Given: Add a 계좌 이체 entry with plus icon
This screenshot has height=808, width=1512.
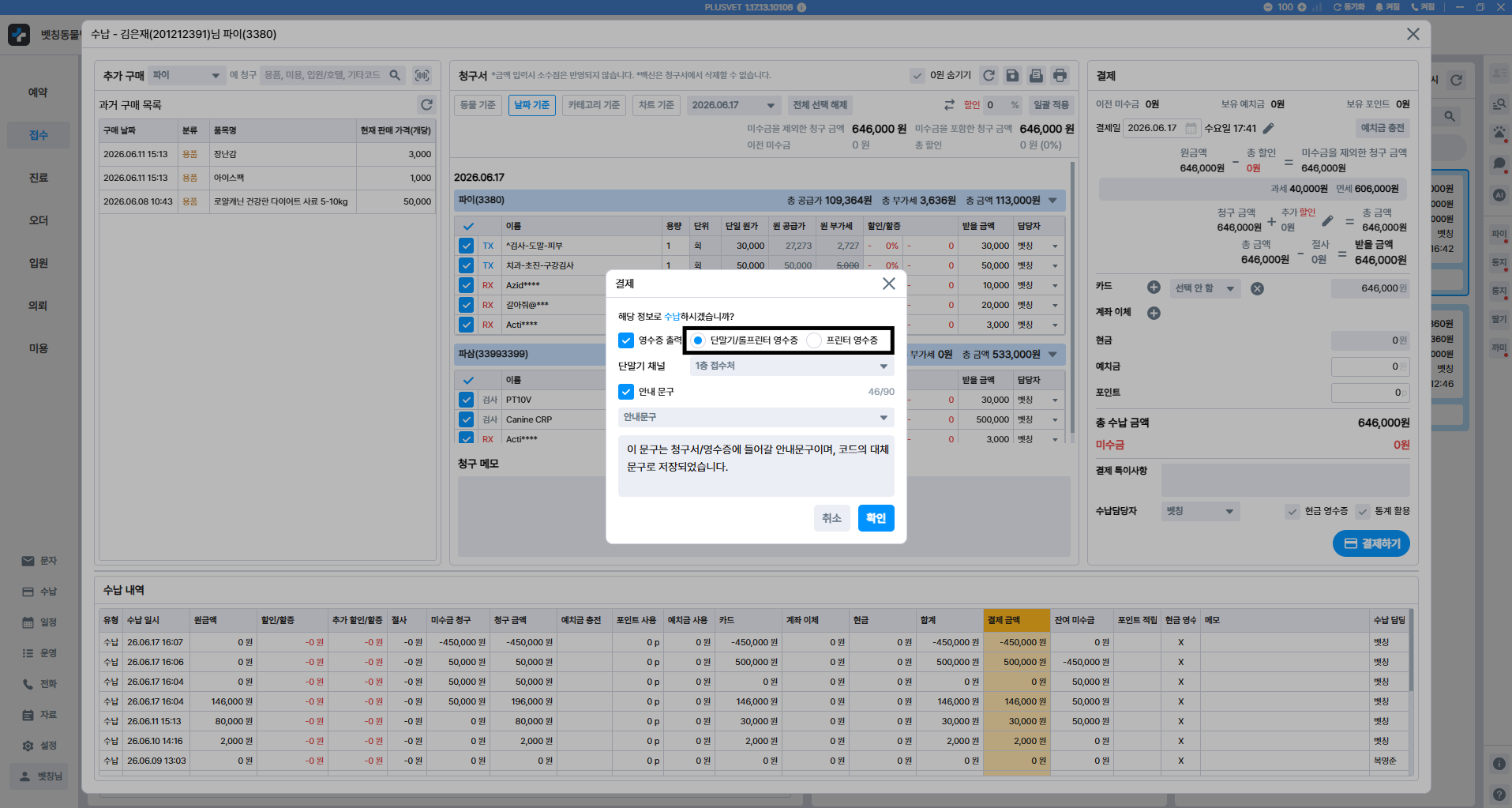Looking at the screenshot, I should pos(1154,313).
